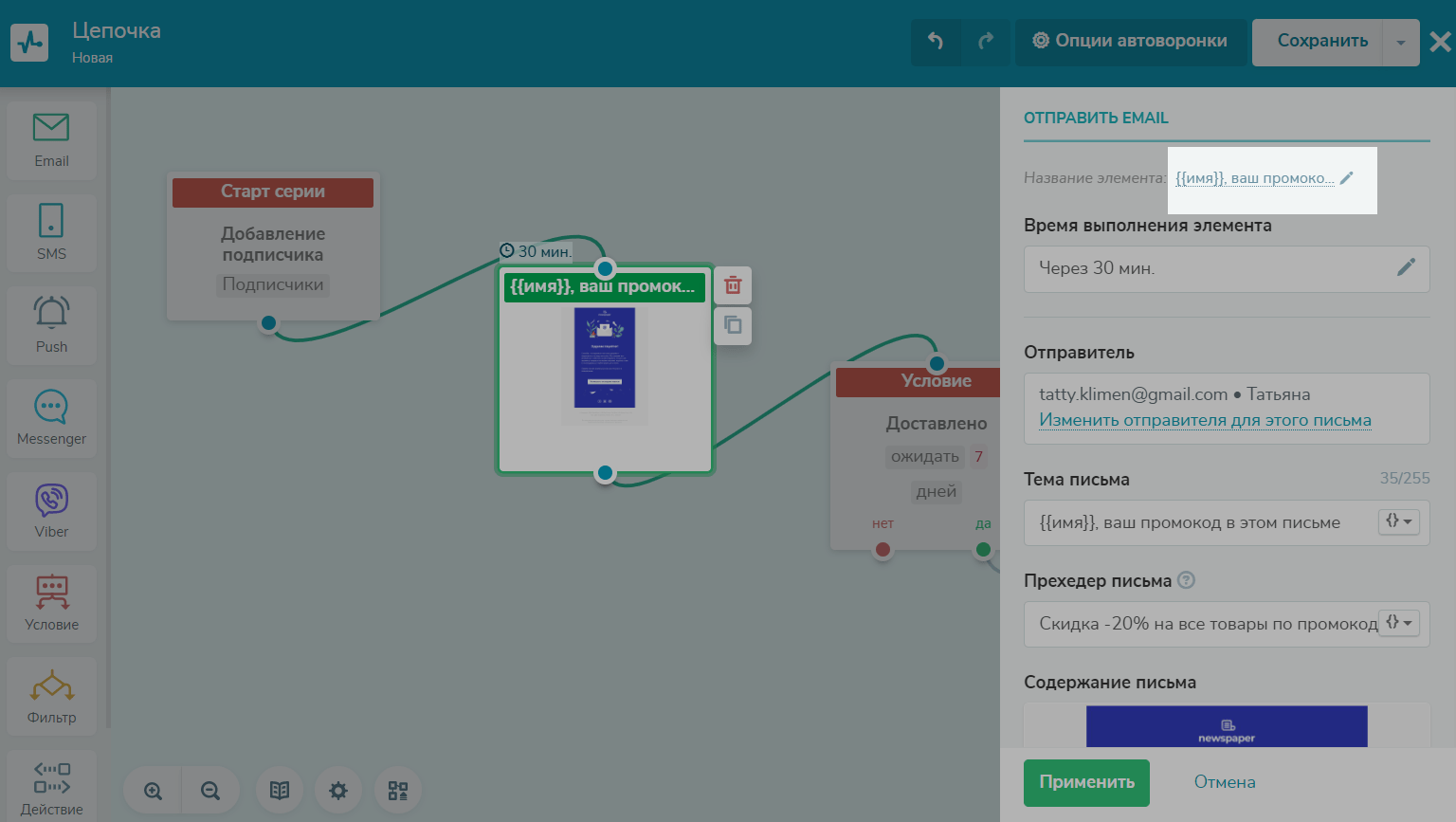The image size is (1456, 822).
Task: Open variables dropdown in subject field
Action: click(1398, 522)
